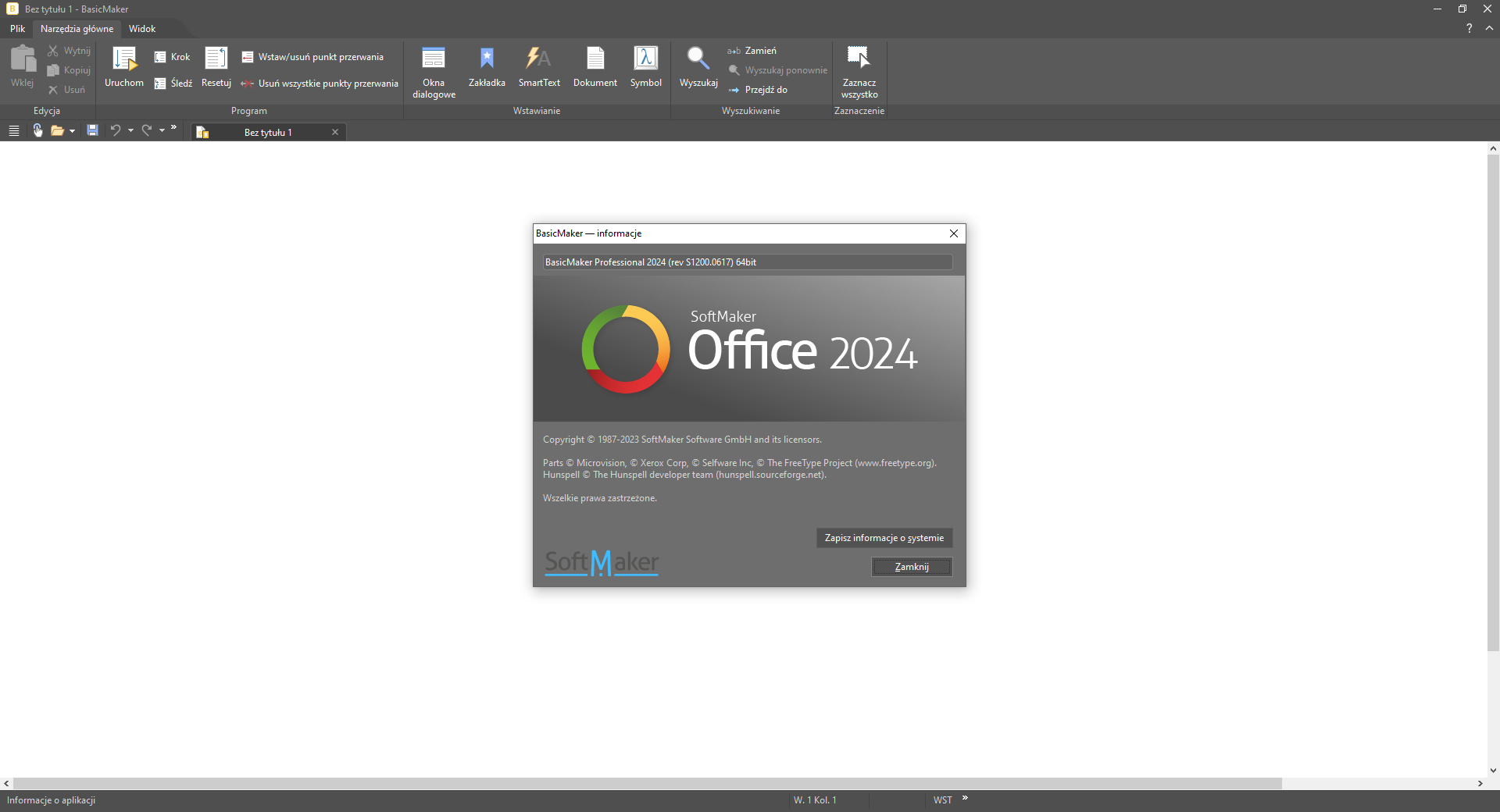Expand the undo history dropdown arrow
1500x812 pixels.
[x=130, y=131]
